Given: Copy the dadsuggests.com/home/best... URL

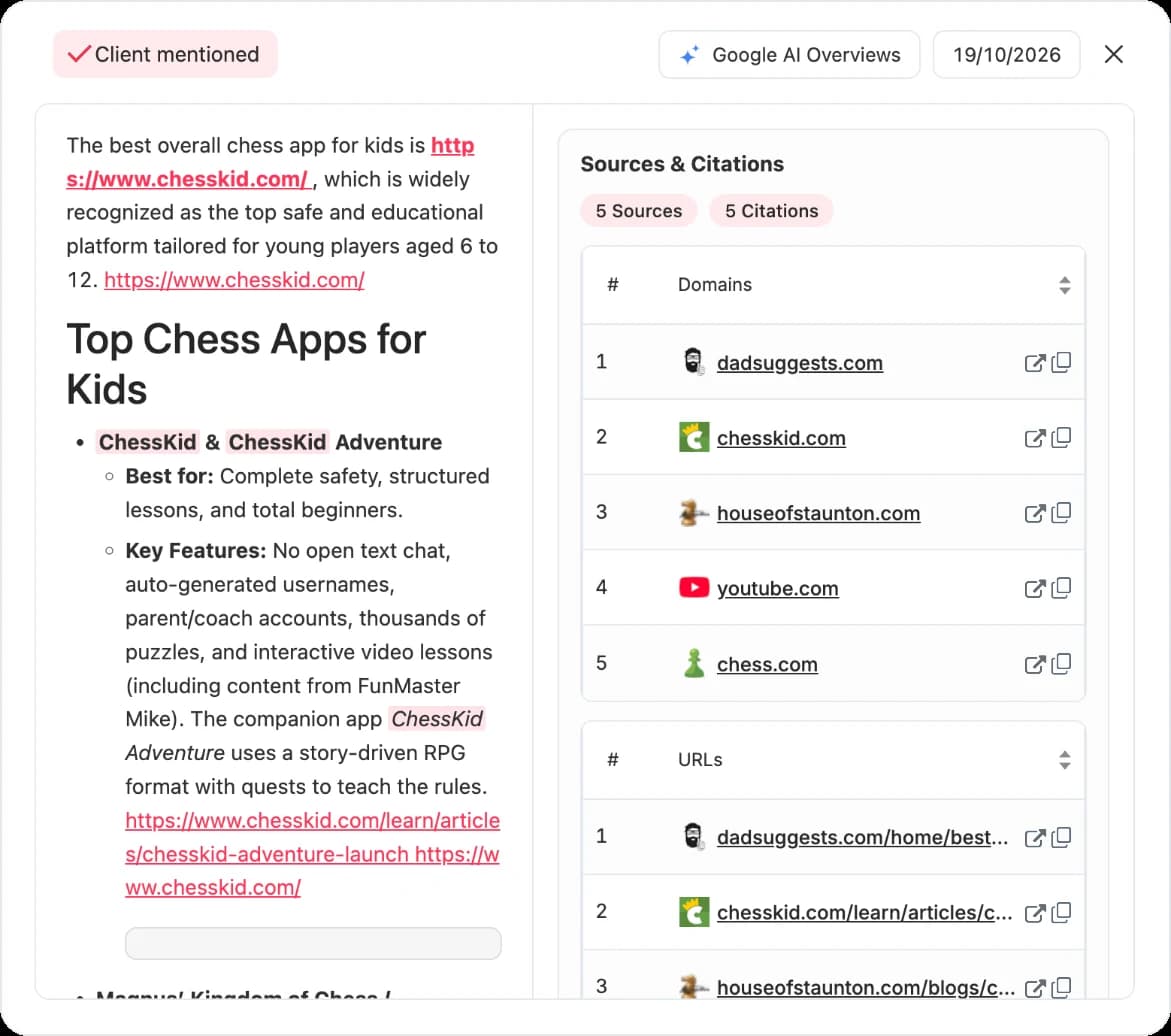Looking at the screenshot, I should pyautogui.click(x=1061, y=837).
